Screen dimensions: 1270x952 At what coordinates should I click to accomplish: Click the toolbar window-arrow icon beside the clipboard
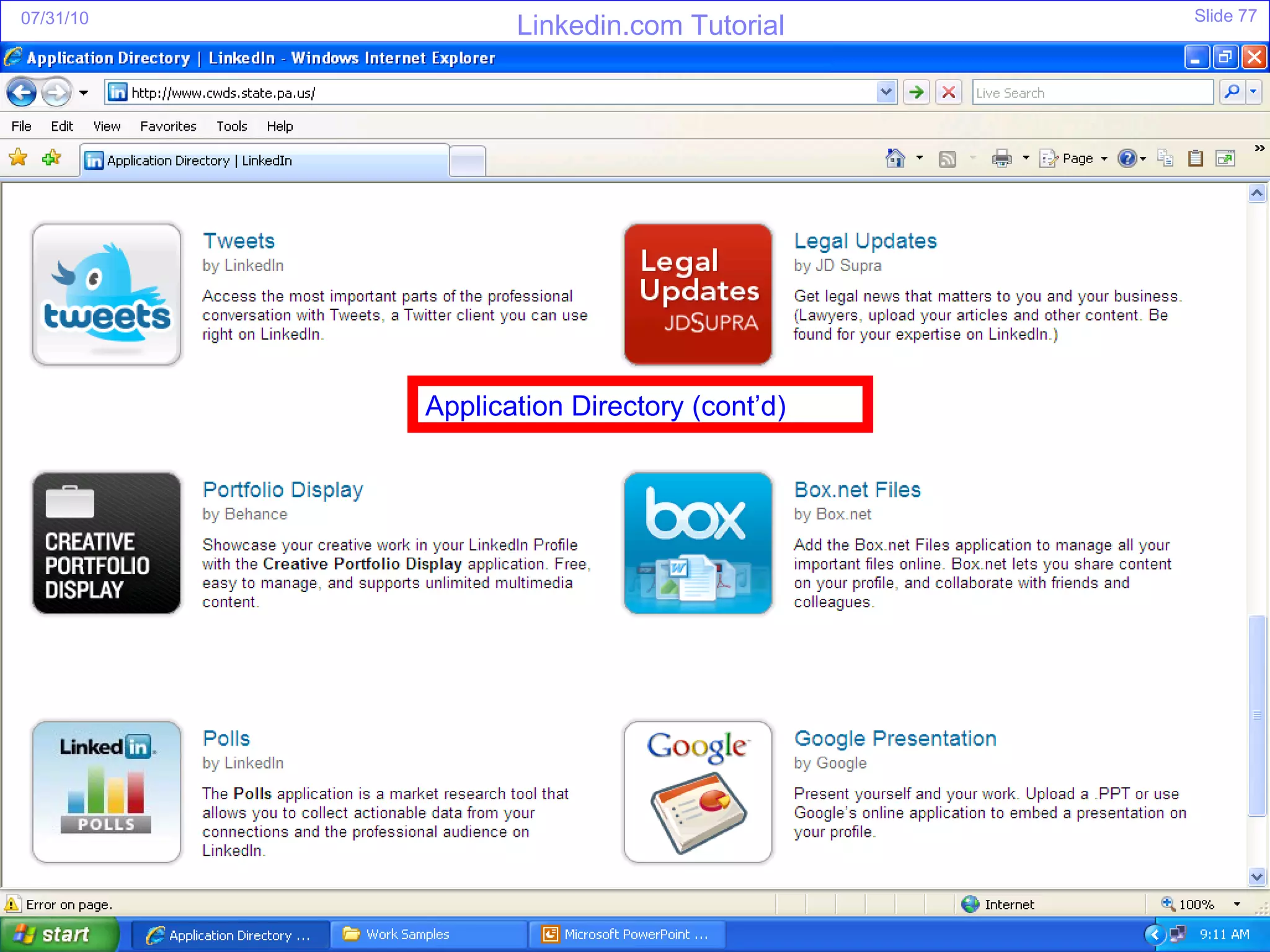click(x=1225, y=159)
